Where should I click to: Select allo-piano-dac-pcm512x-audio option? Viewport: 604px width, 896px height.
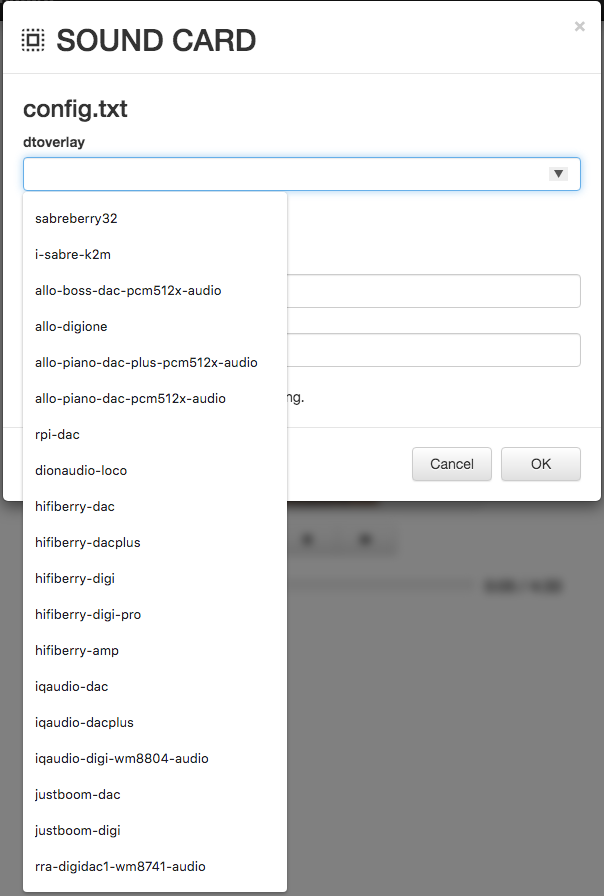pos(155,398)
